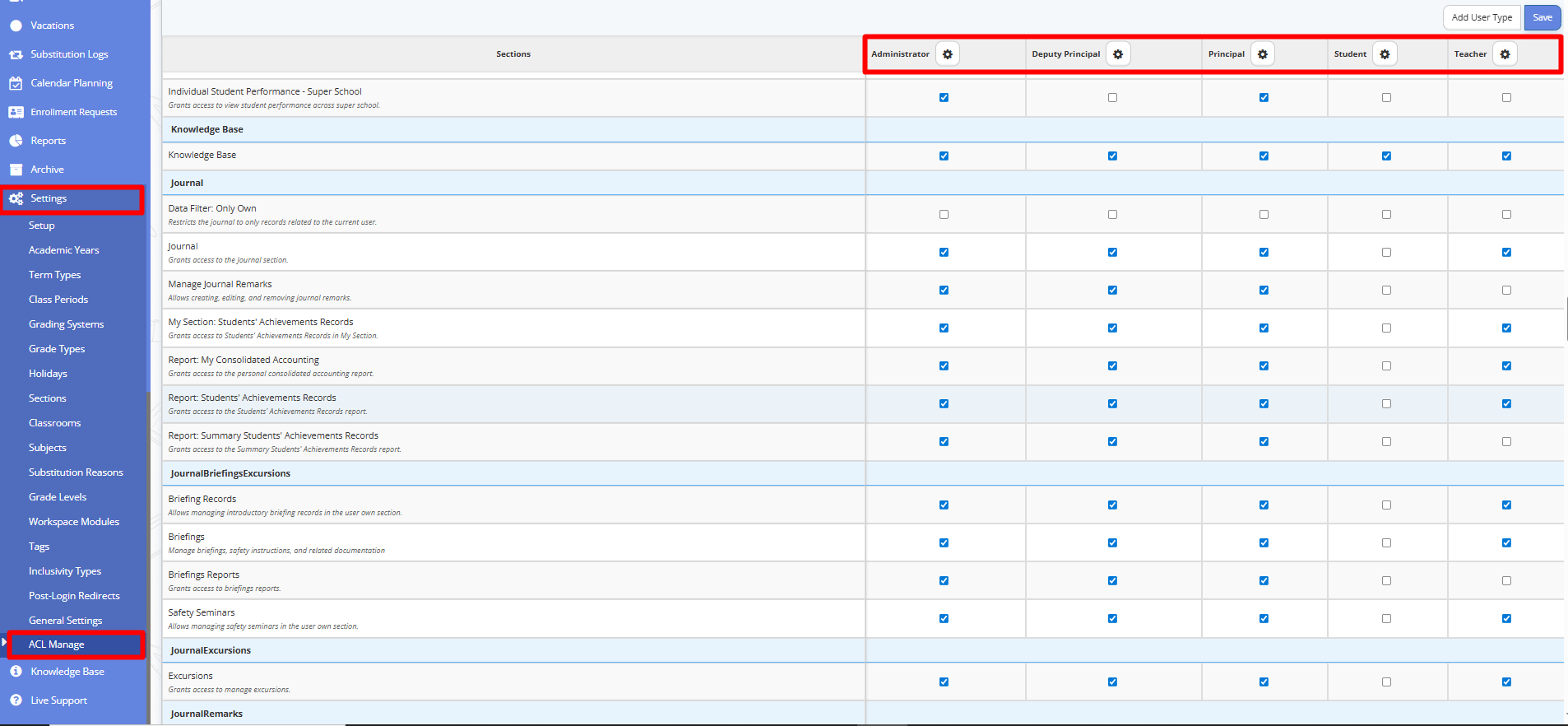Click the gear icon next to Administrator
1568x726 pixels.
tap(948, 54)
